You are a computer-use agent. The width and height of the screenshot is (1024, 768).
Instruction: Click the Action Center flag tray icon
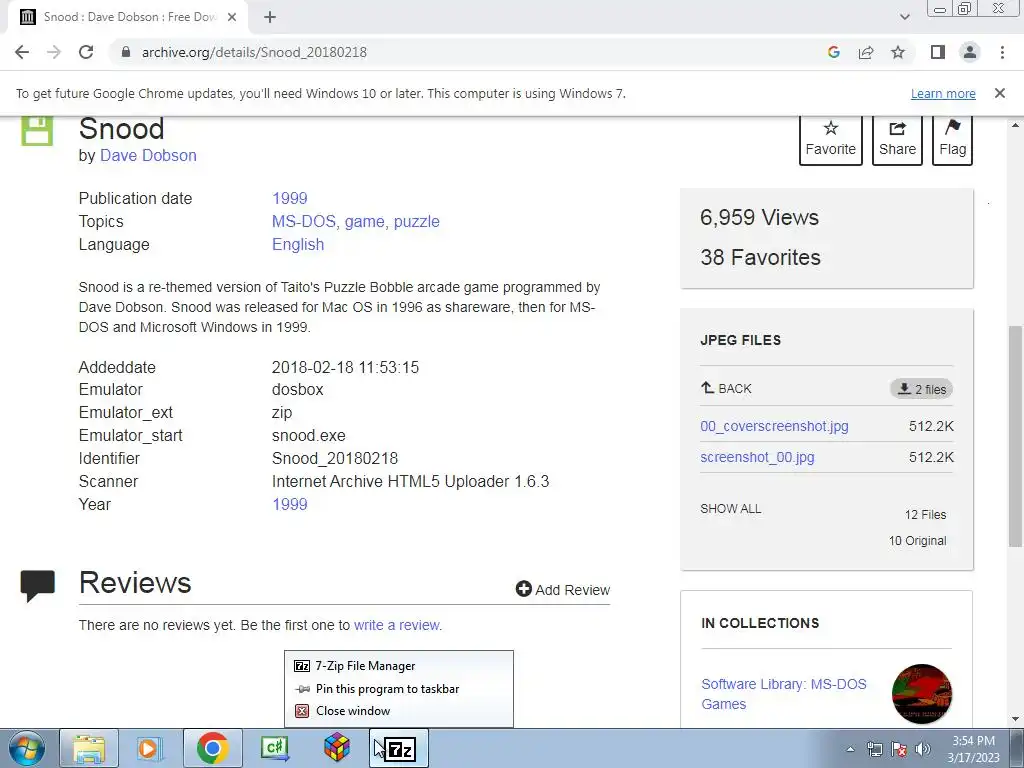pyautogui.click(x=899, y=749)
